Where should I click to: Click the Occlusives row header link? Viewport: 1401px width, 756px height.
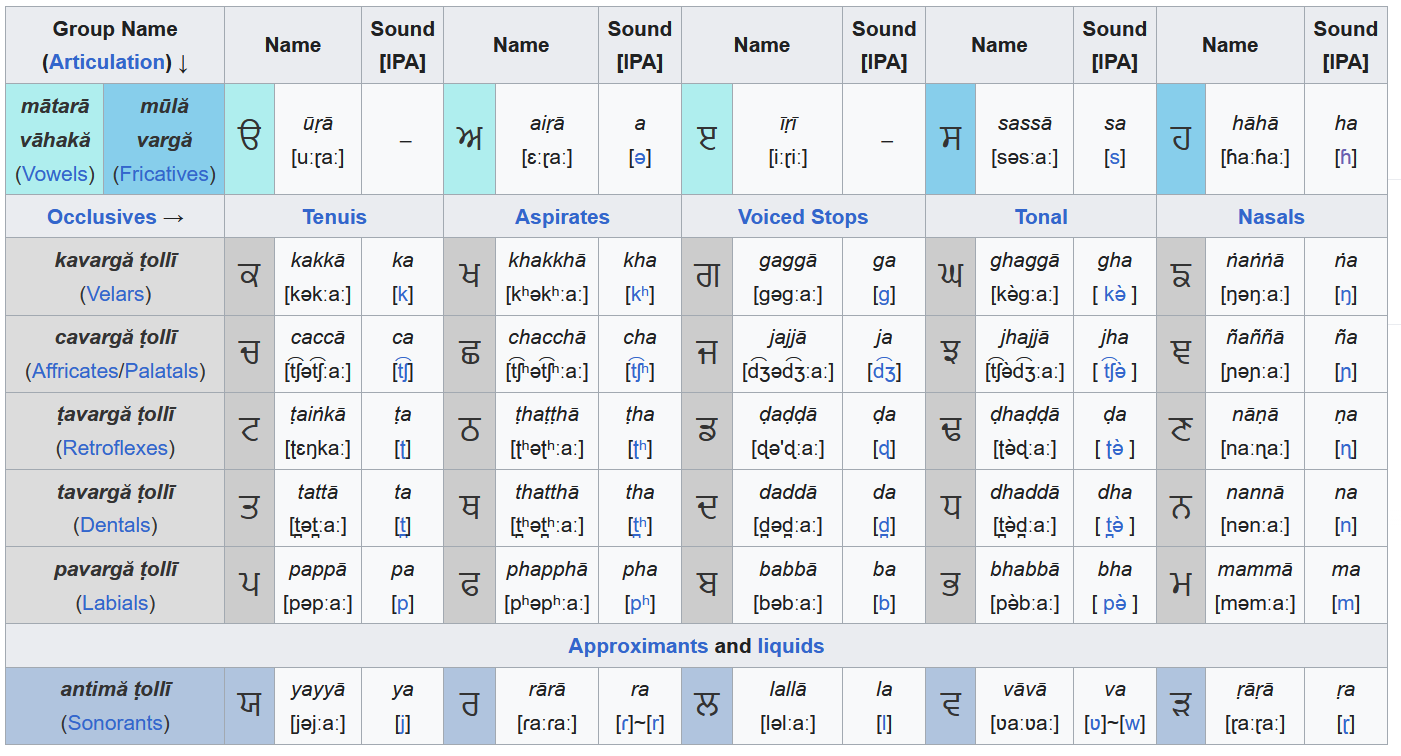tap(102, 217)
